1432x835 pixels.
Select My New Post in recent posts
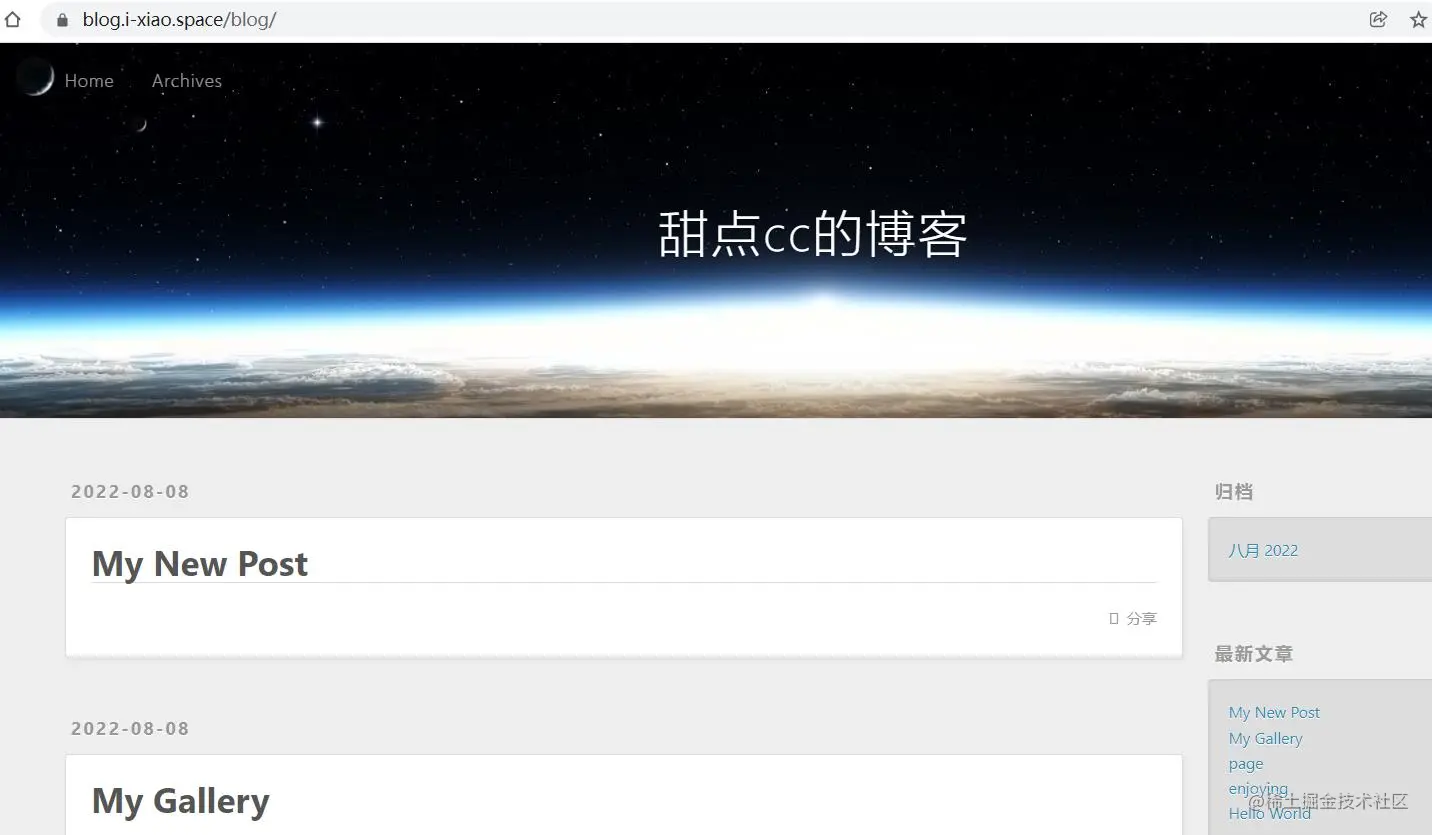1274,712
